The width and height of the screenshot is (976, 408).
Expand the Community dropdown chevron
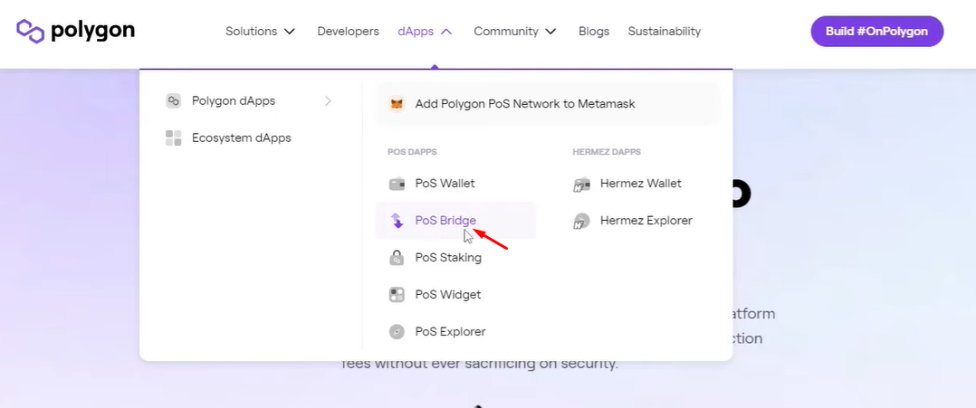coord(551,31)
